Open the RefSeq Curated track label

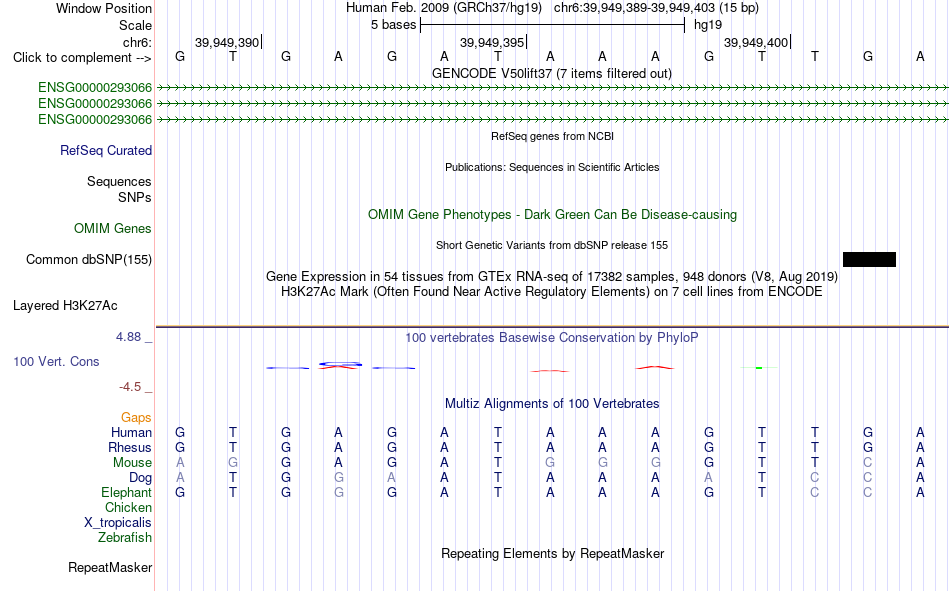106,150
